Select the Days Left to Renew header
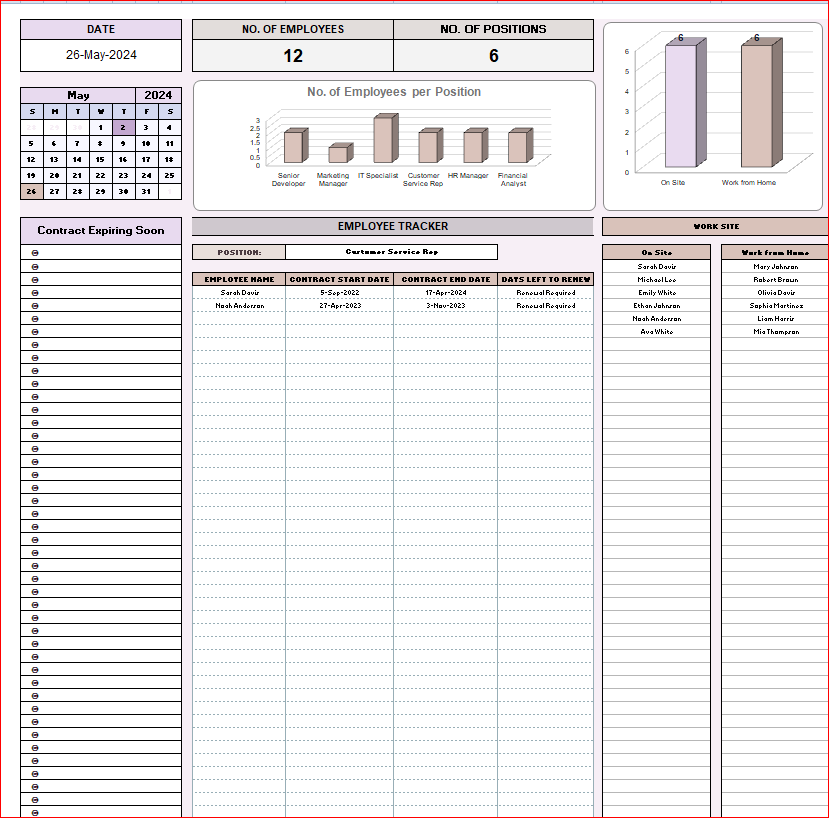Viewport: 829px width, 818px height. (x=546, y=280)
